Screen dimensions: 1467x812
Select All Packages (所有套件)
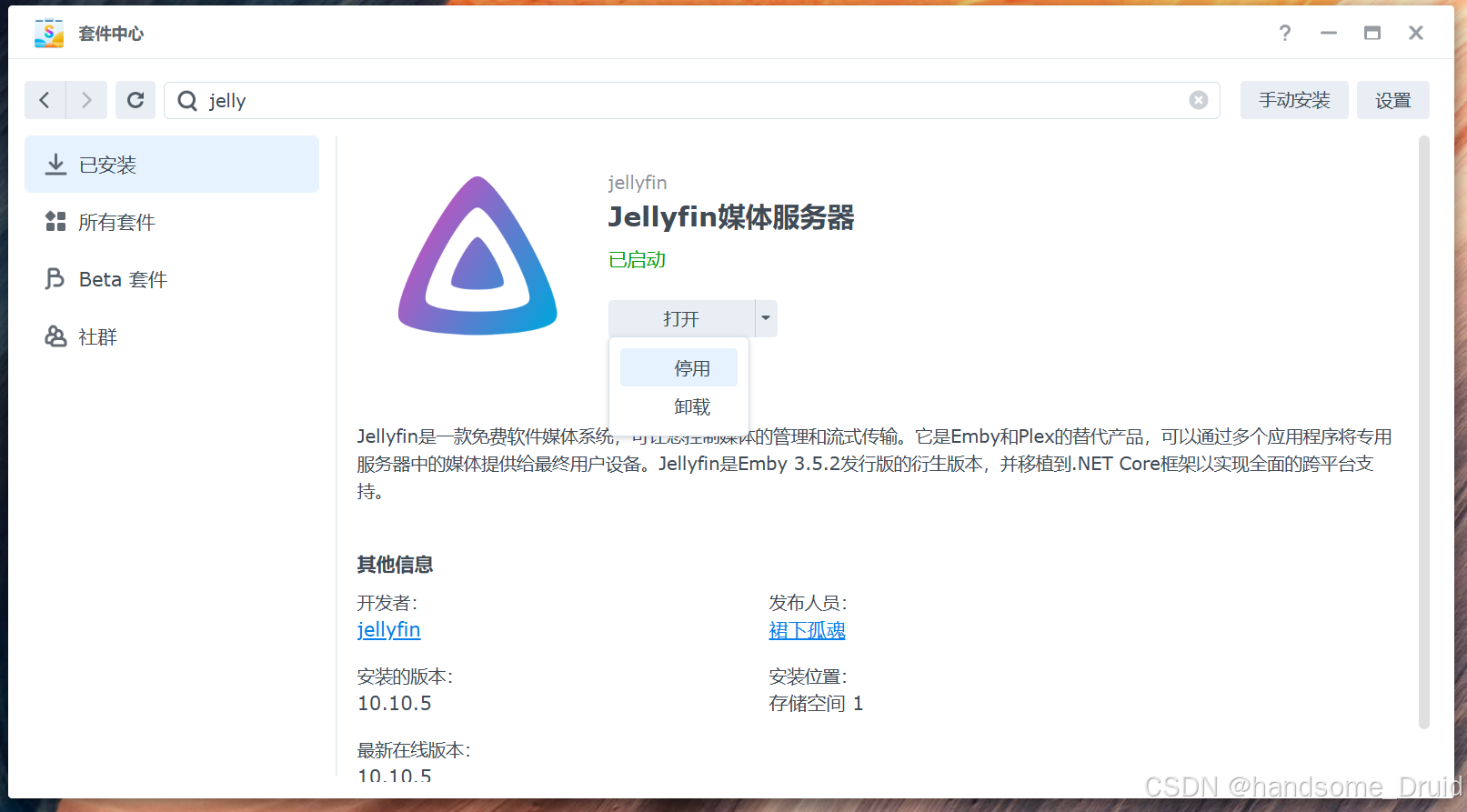click(172, 222)
